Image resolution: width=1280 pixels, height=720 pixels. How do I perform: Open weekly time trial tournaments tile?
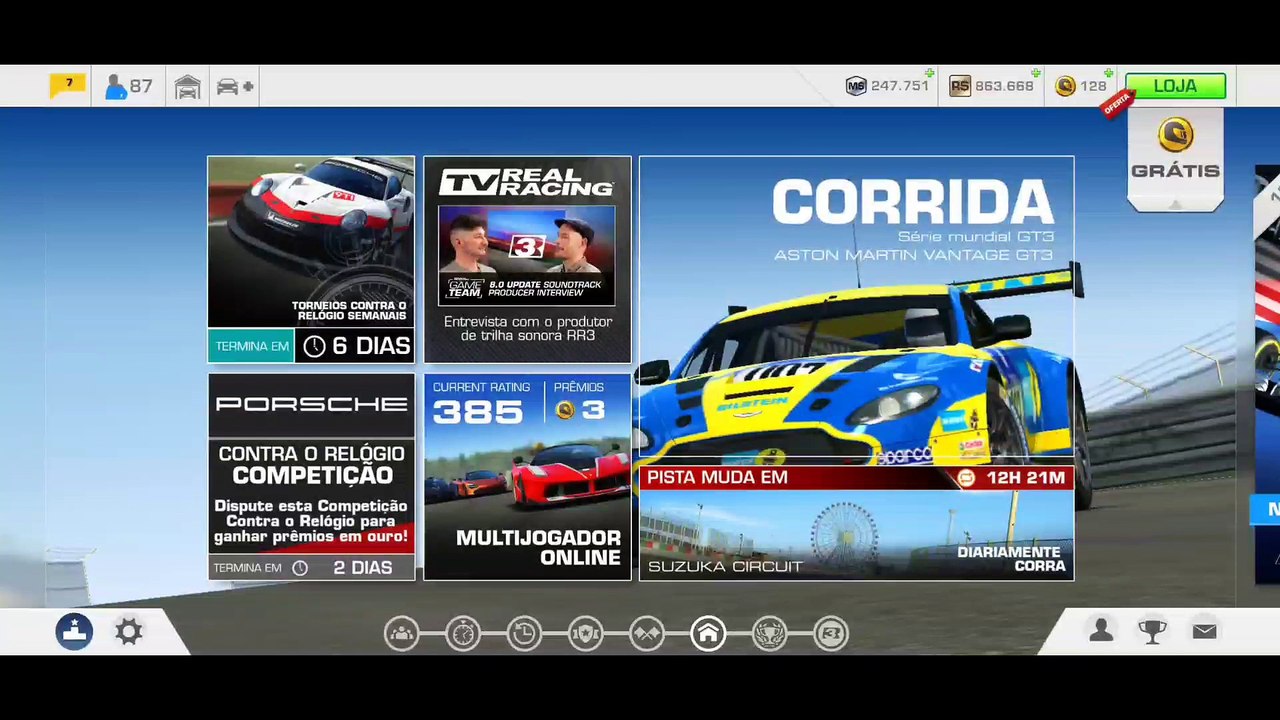click(311, 259)
